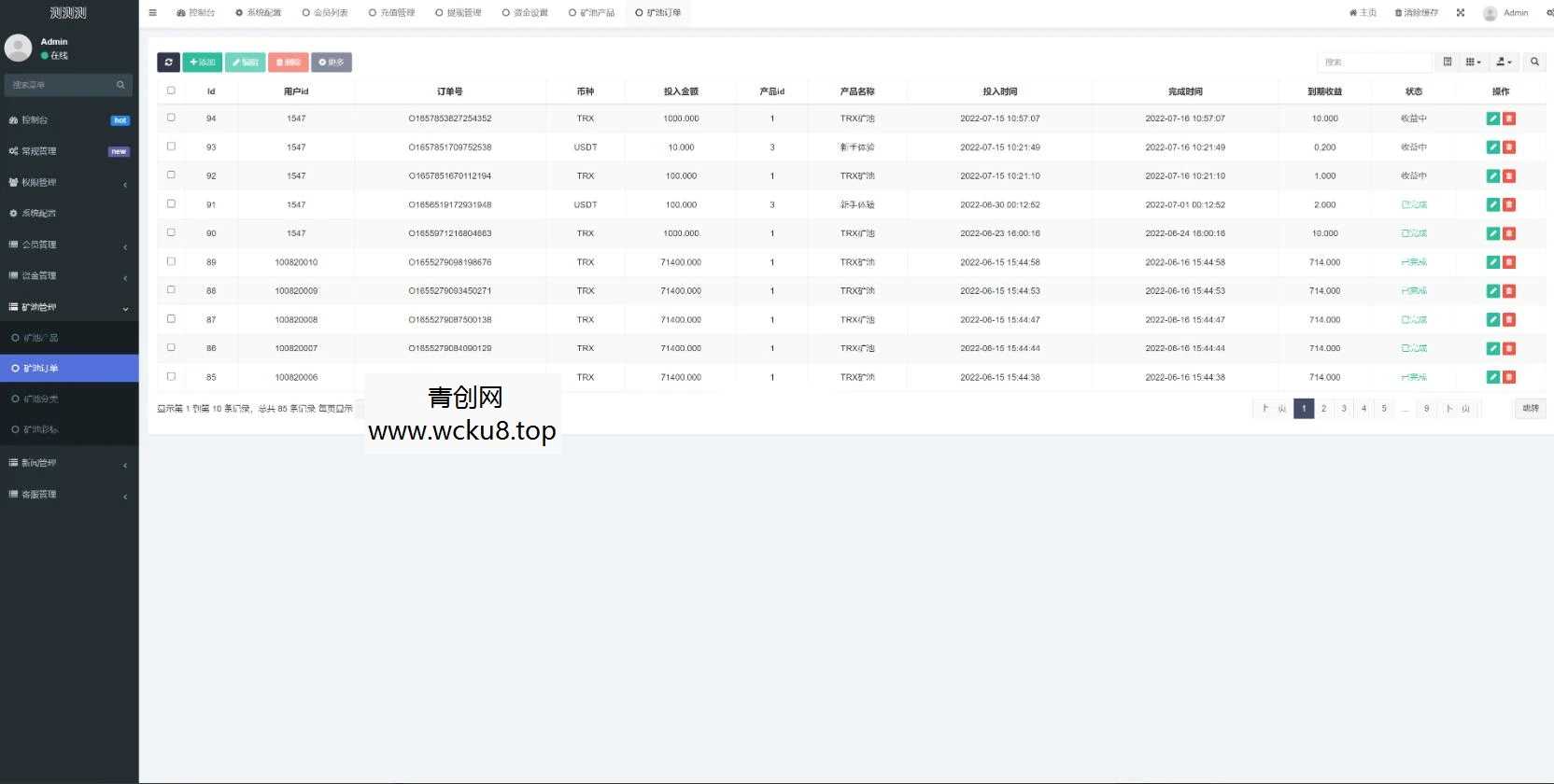
Task: Switch to the third tab in top bar
Action: (x=325, y=13)
